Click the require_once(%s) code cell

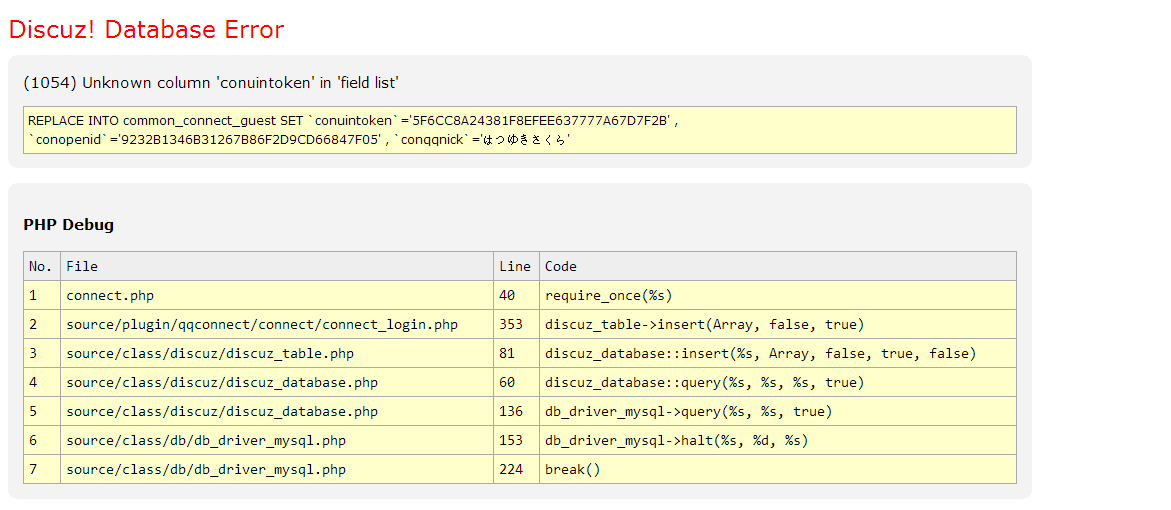click(609, 295)
